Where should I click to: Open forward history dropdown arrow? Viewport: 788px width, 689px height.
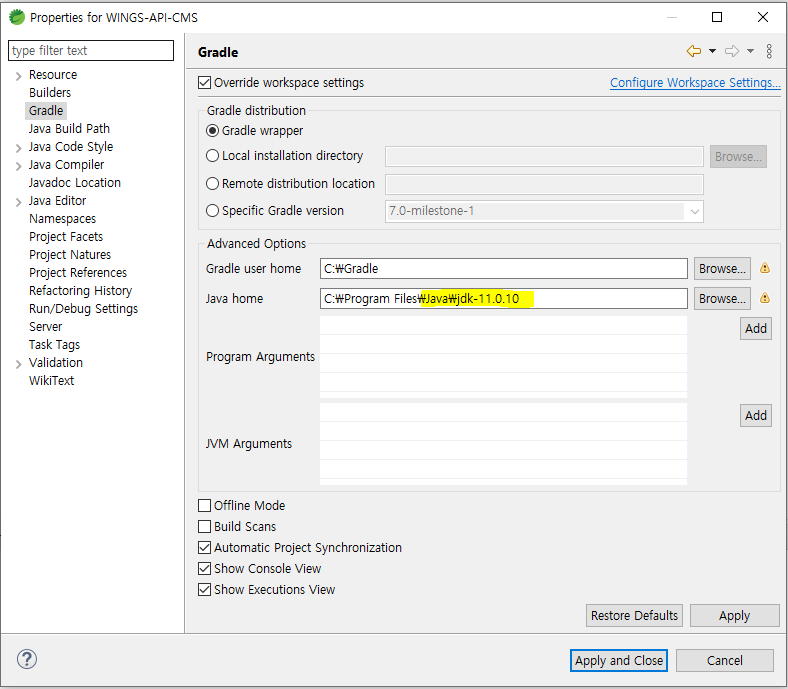pyautogui.click(x=750, y=51)
